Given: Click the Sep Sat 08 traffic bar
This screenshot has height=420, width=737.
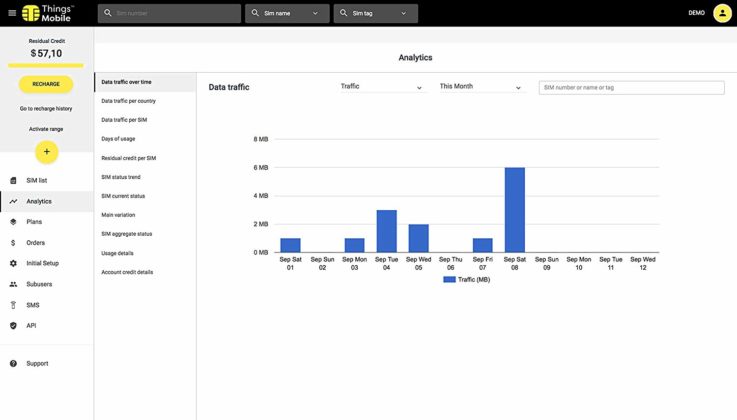Looking at the screenshot, I should (515, 210).
